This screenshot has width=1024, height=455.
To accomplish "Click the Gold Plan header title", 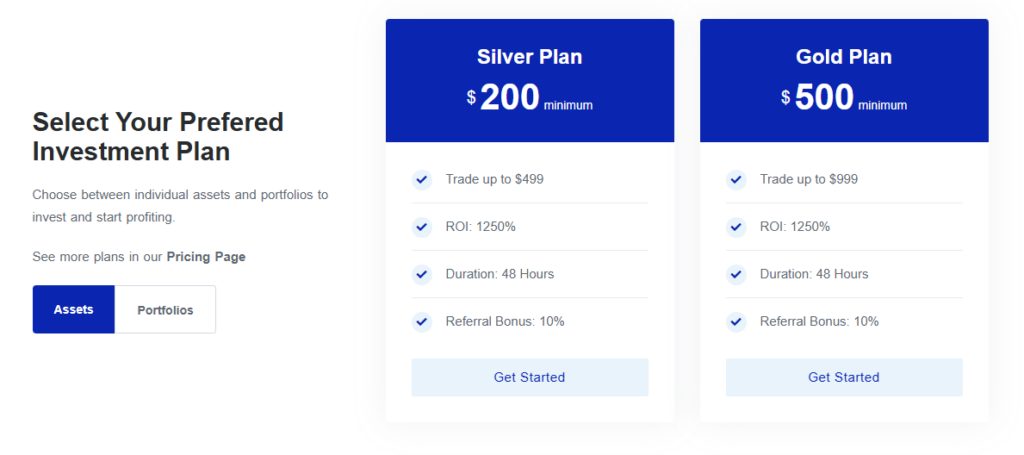I will click(844, 57).
